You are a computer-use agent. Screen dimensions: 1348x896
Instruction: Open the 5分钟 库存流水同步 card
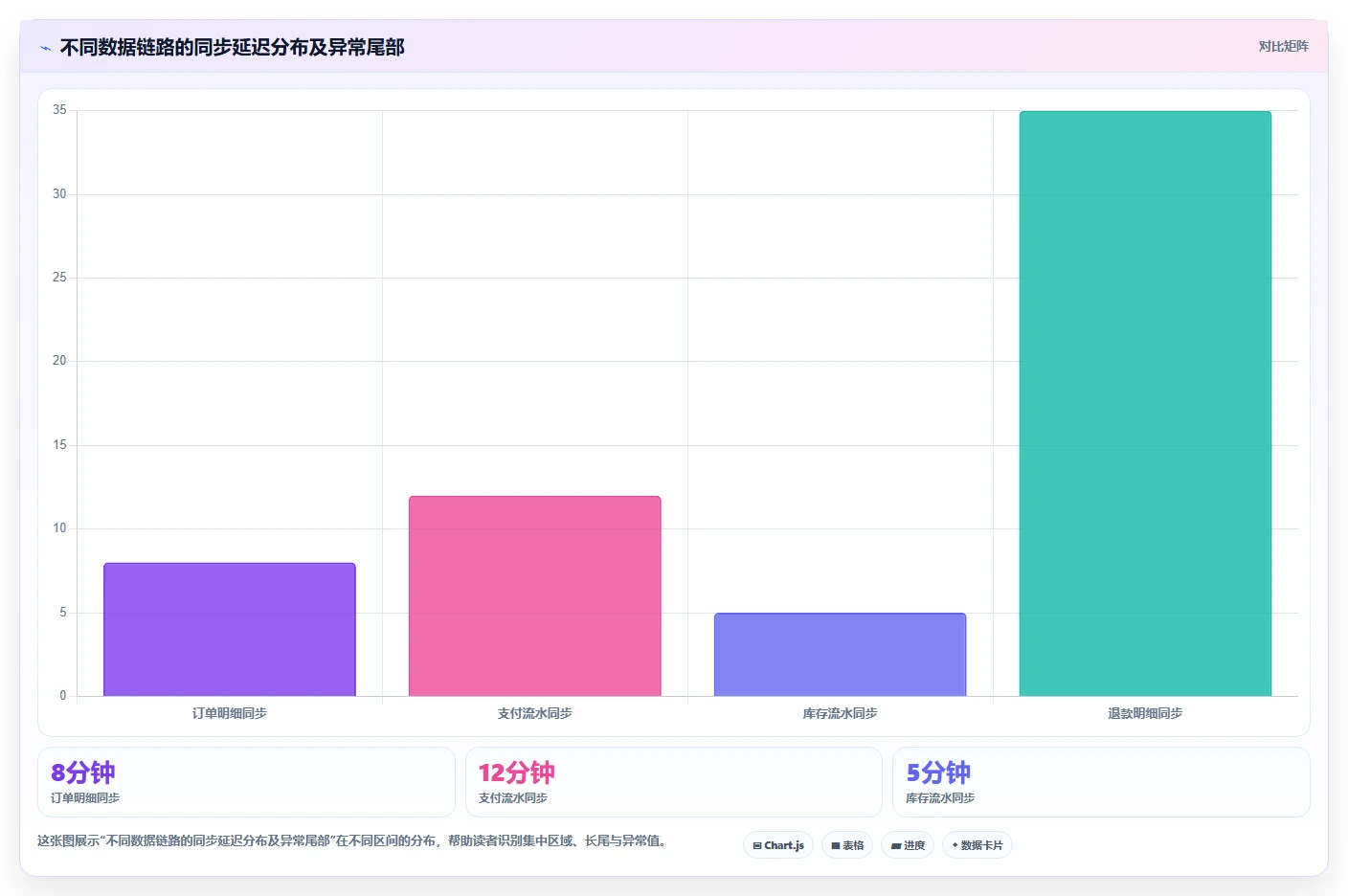pyautogui.click(x=1101, y=782)
